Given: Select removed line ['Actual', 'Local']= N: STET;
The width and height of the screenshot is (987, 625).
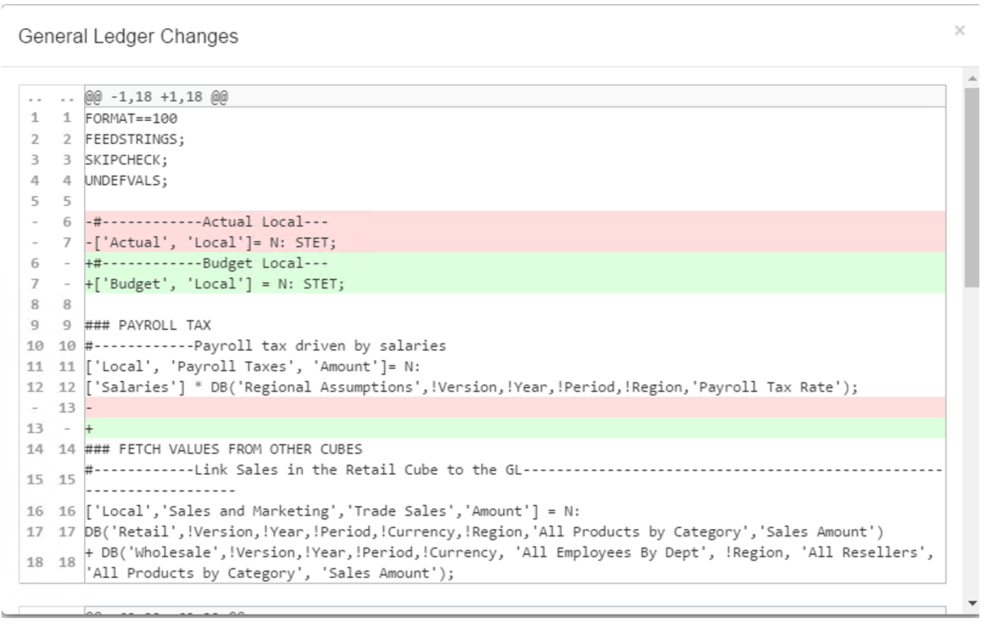Looking at the screenshot, I should 211,243.
